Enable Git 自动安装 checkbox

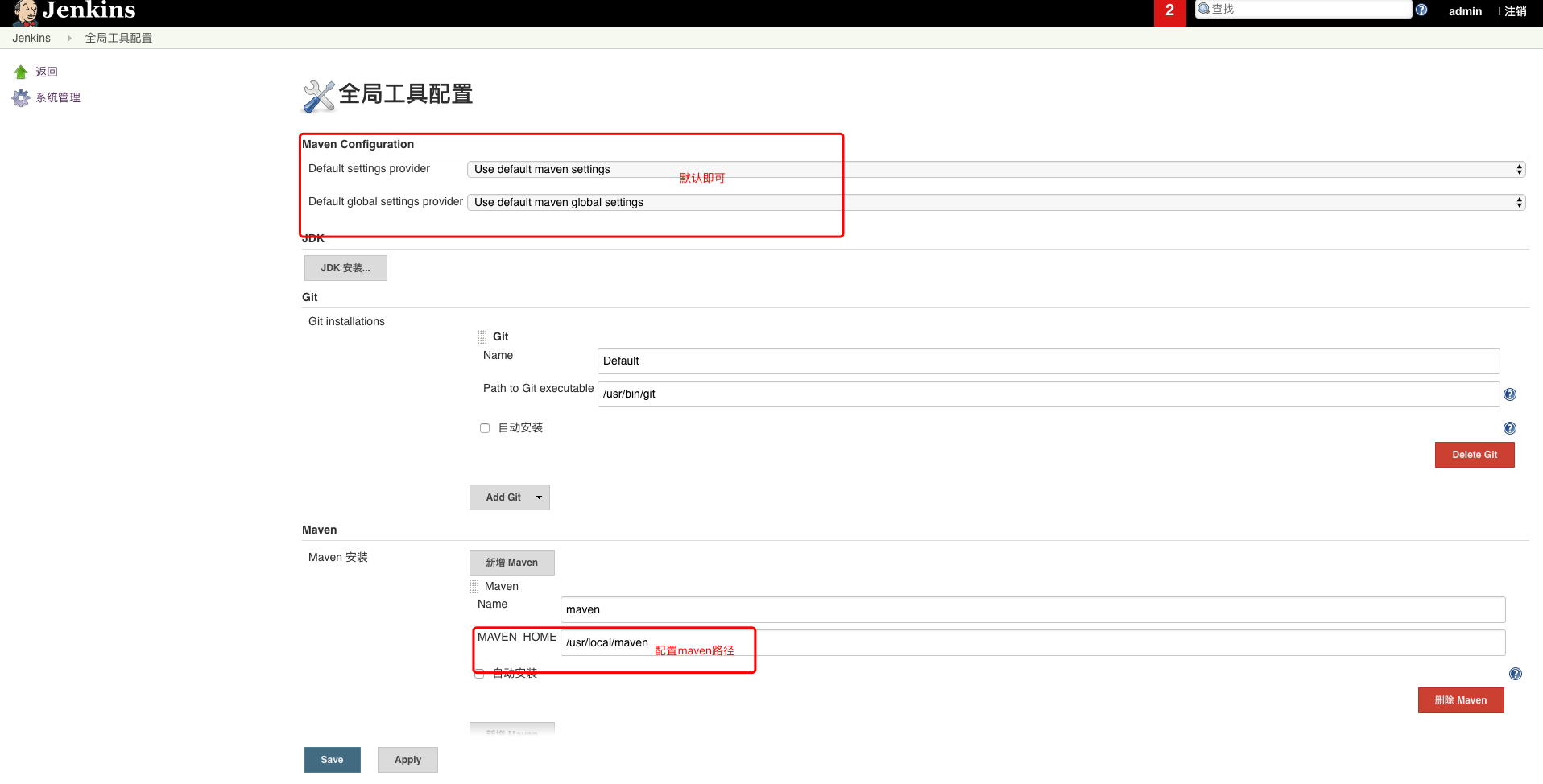pos(485,428)
